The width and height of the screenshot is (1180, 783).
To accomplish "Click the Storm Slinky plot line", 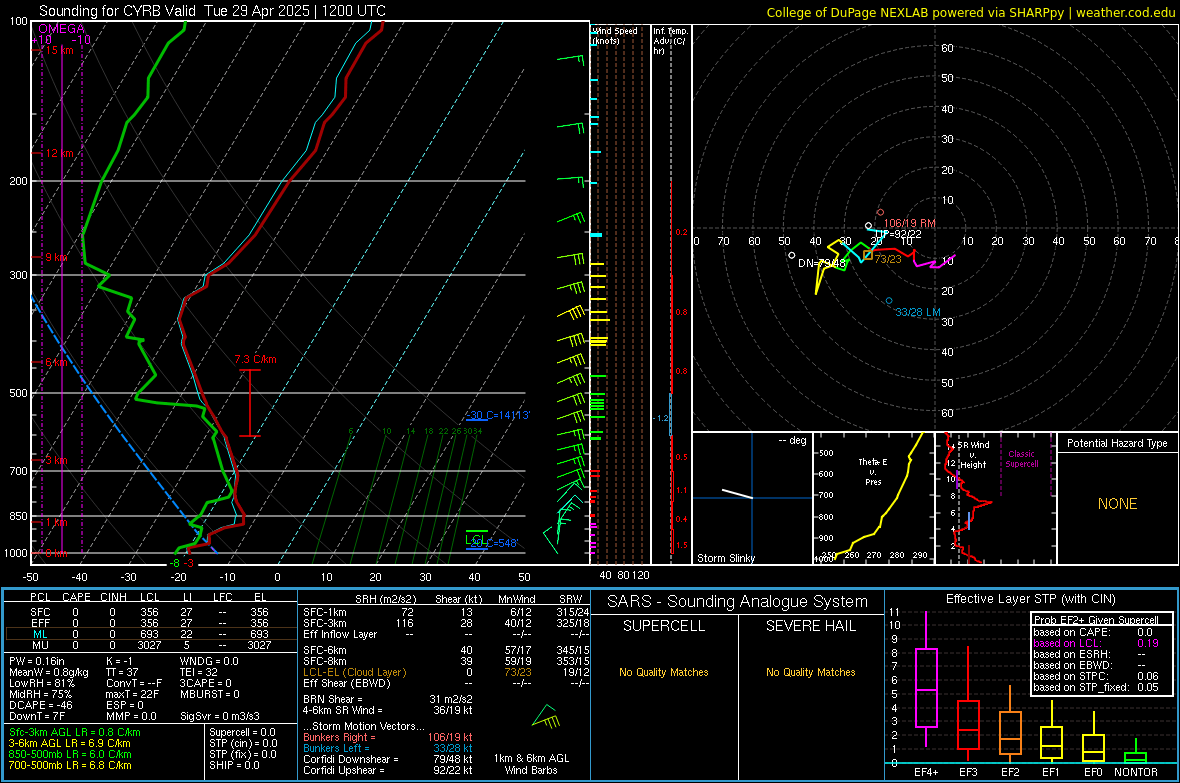I will (738, 494).
